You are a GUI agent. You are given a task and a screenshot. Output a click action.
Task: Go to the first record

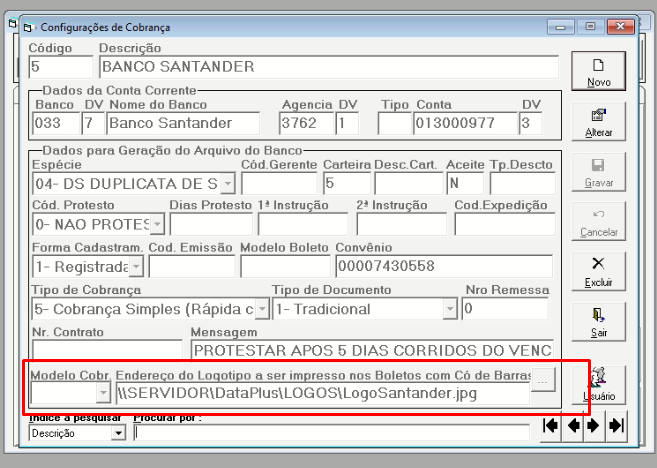(x=551, y=426)
